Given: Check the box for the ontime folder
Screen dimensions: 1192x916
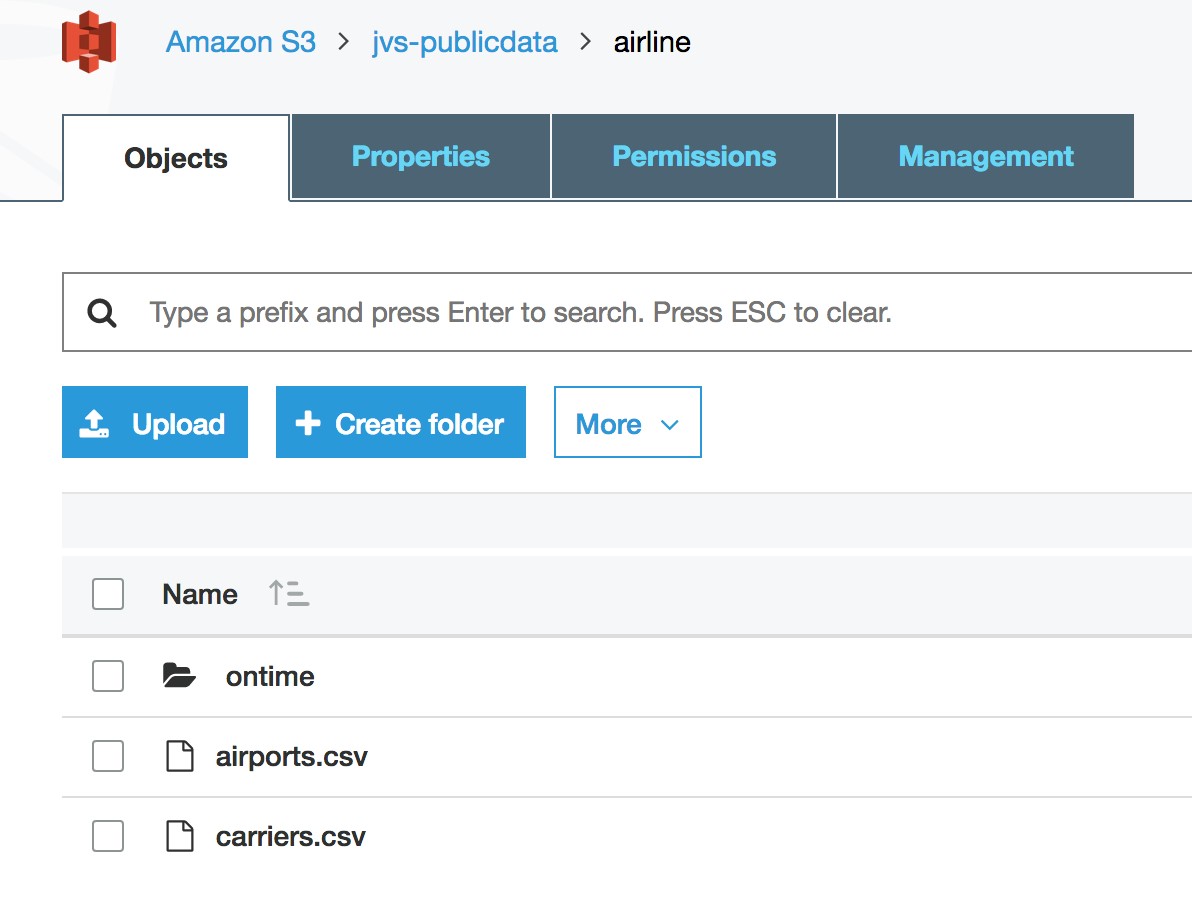Looking at the screenshot, I should coord(108,676).
